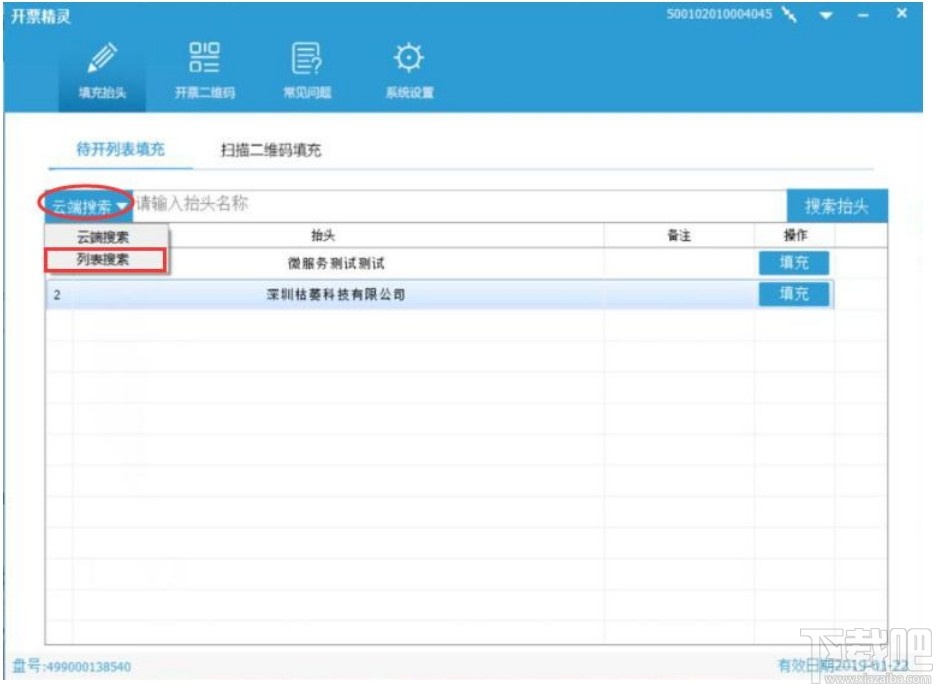Select the 微服务测试测试 title cell
This screenshot has height=684, width=935.
click(336, 263)
